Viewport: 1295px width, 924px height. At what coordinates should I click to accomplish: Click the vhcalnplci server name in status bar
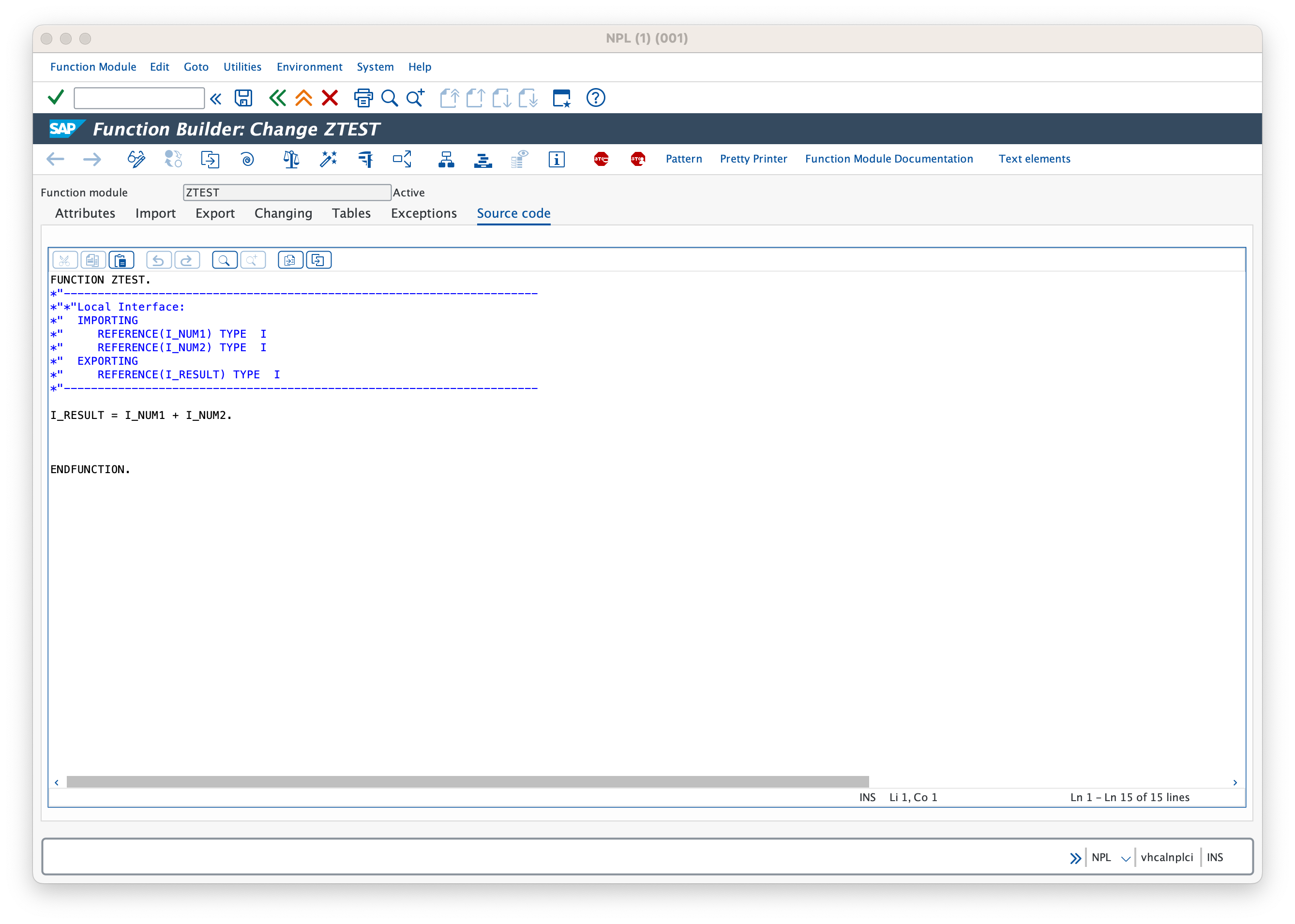pyautogui.click(x=1166, y=857)
